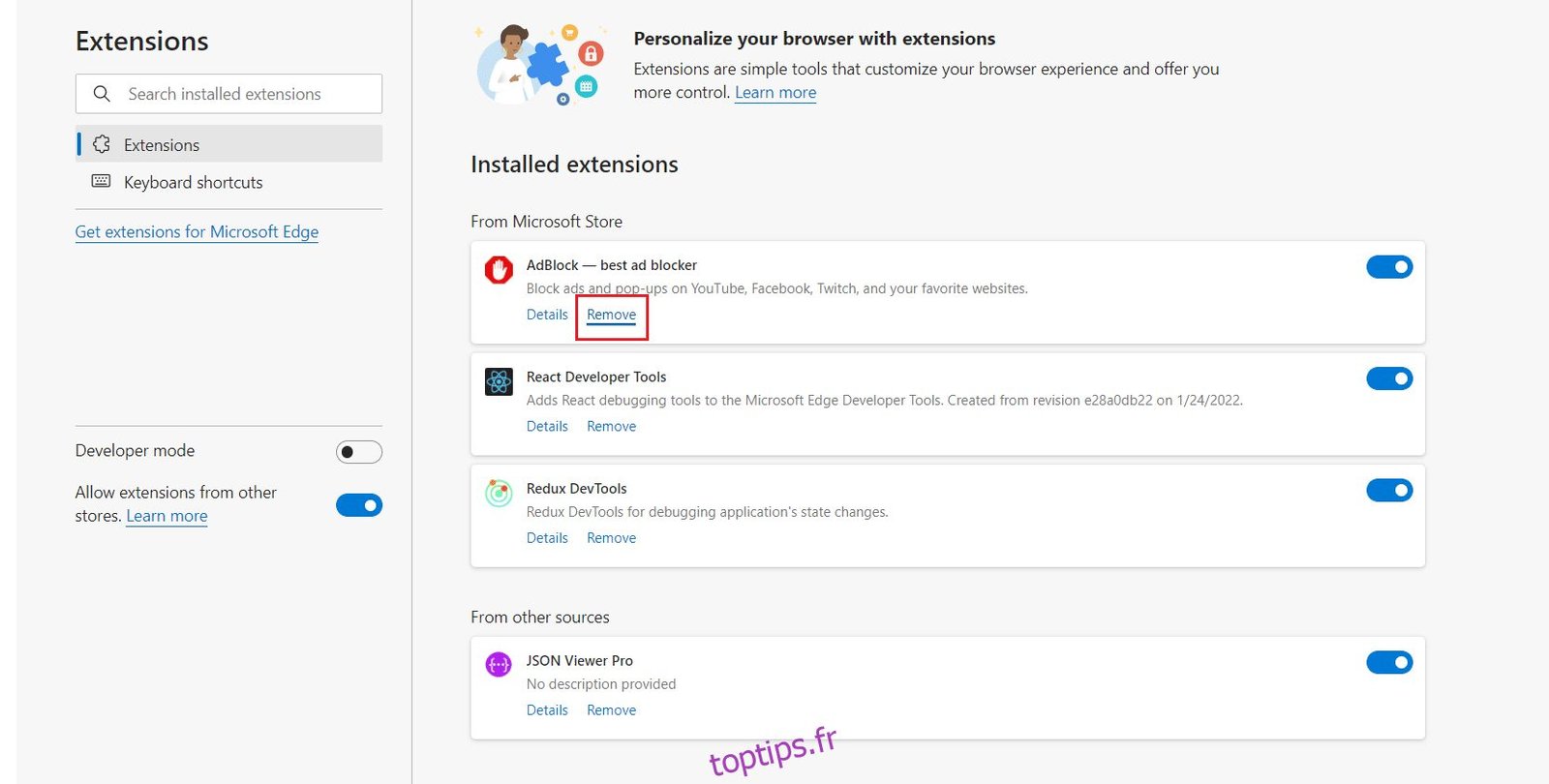Focus the Search installed extensions field
The height and width of the screenshot is (784, 1549).
[242, 94]
